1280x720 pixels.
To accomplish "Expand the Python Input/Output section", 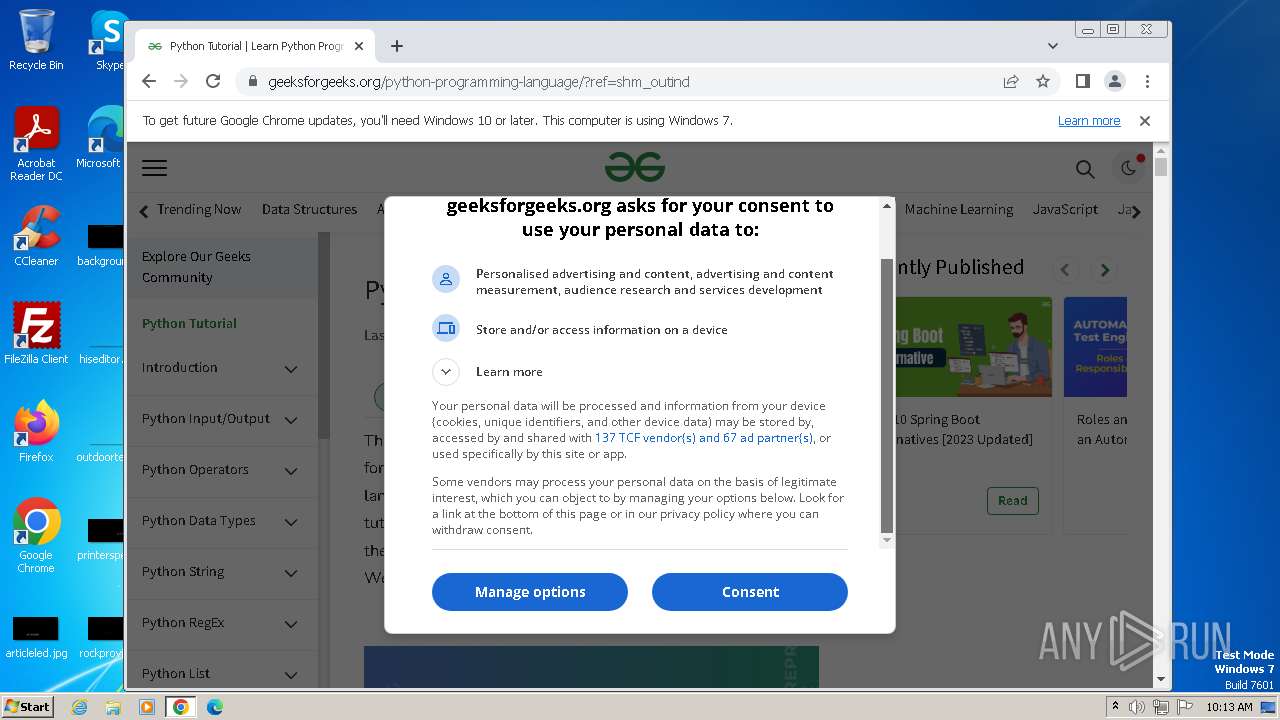I will click(x=291, y=420).
